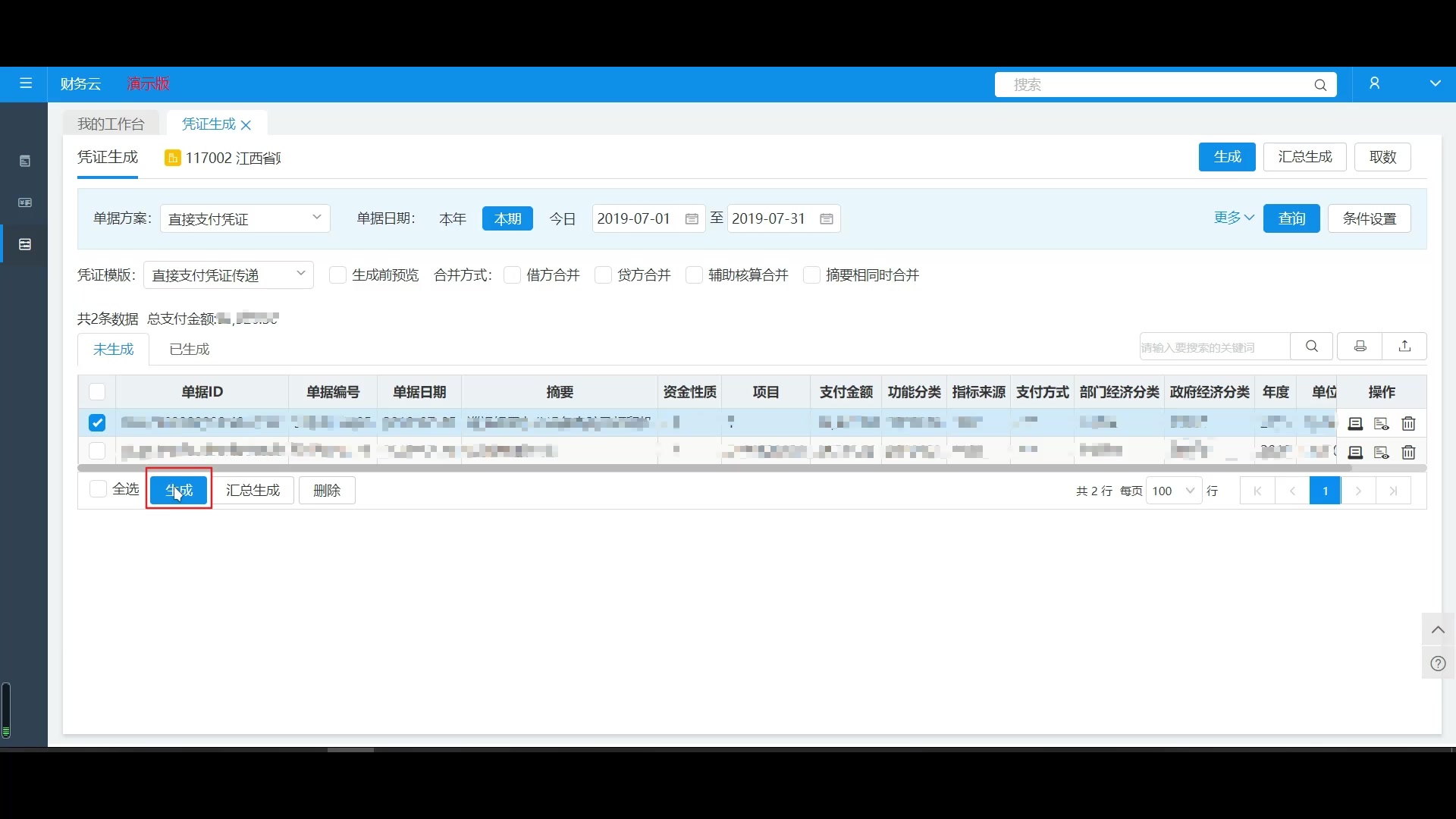Click top-right 汇总生成 button

(1304, 157)
